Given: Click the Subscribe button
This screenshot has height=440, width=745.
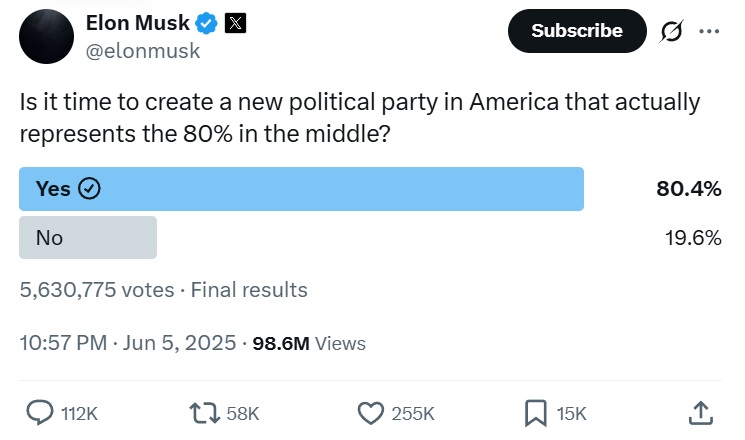Looking at the screenshot, I should coord(577,31).
